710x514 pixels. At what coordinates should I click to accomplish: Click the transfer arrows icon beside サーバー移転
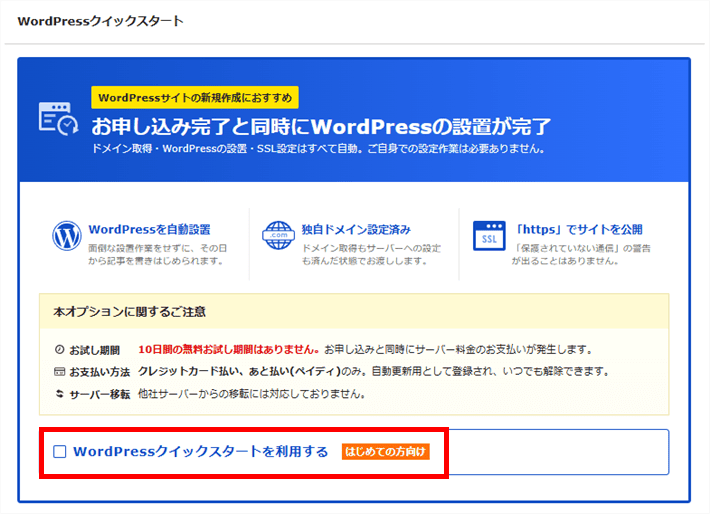59,394
